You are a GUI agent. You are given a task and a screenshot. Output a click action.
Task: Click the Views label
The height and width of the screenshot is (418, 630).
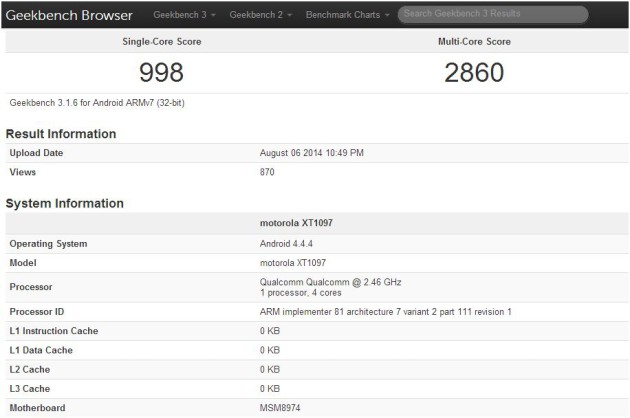pos(22,172)
